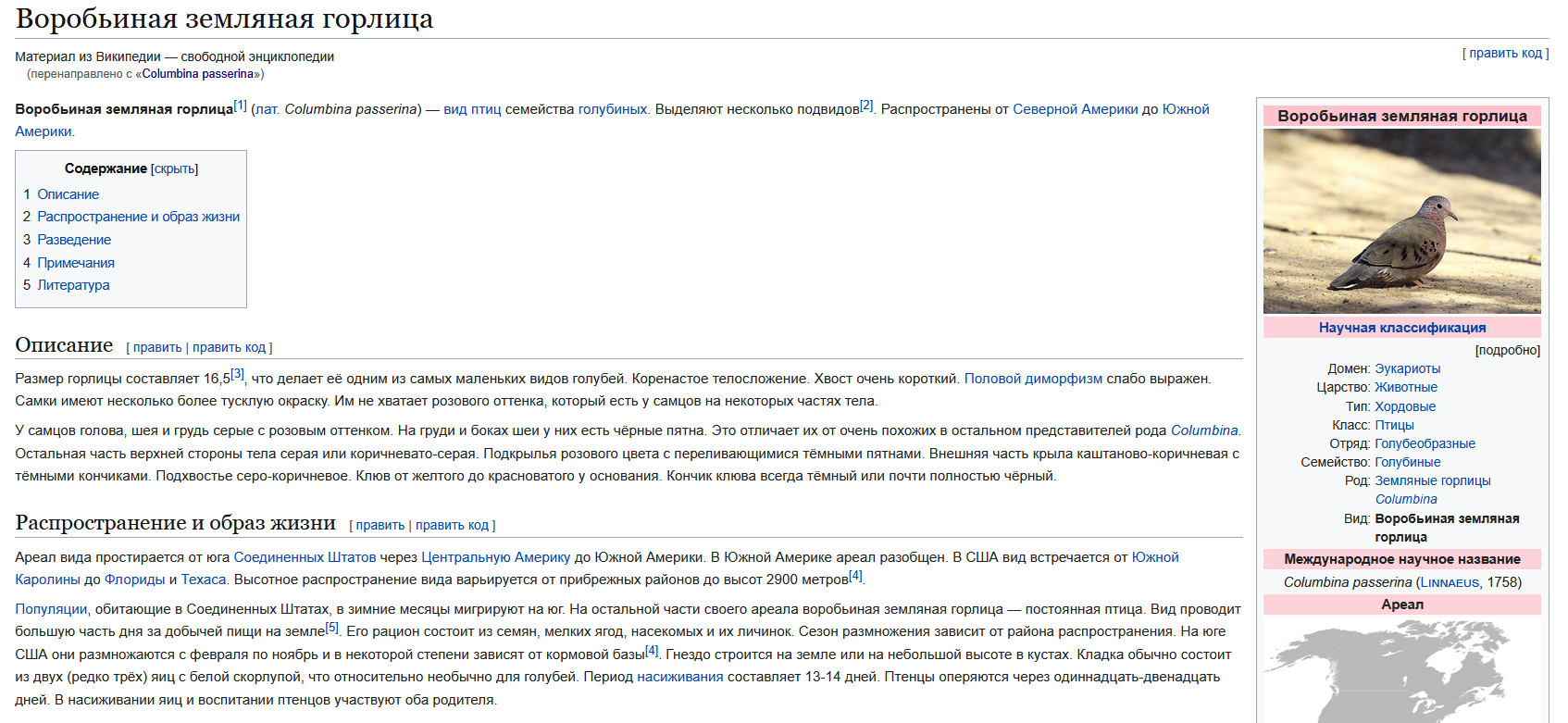The height and width of the screenshot is (723, 1568).
Task: Follow the Columbina passerina redirect link
Action: click(x=197, y=74)
